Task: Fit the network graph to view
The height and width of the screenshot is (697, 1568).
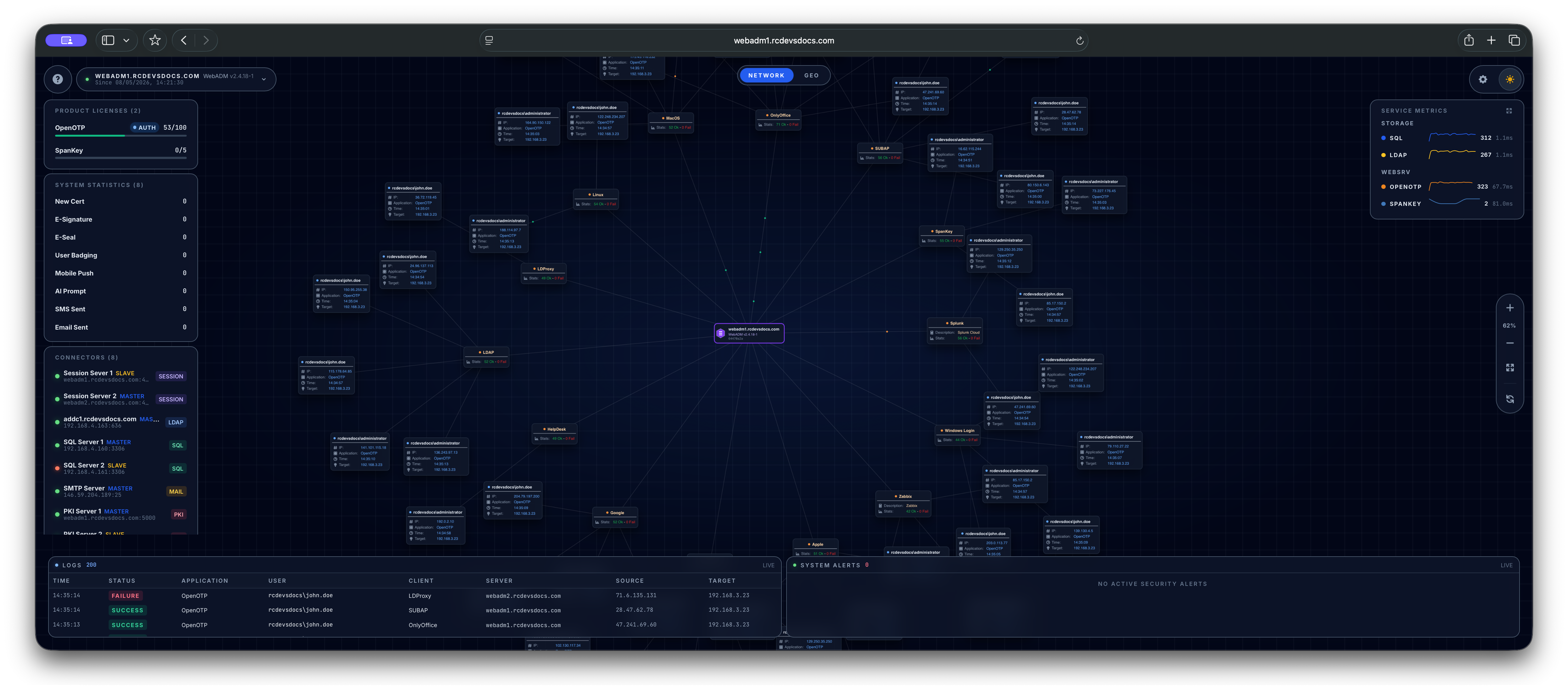Action: tap(1509, 368)
